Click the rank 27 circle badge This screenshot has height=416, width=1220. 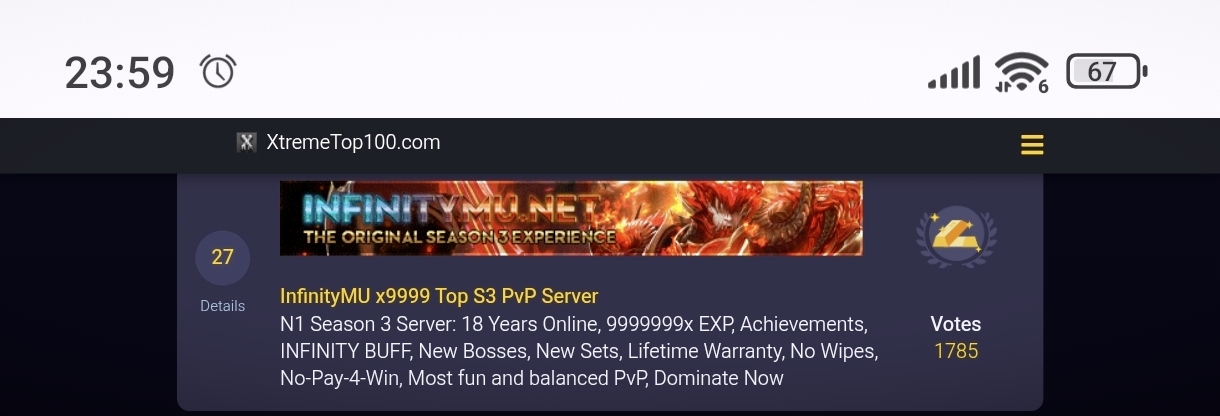[222, 257]
